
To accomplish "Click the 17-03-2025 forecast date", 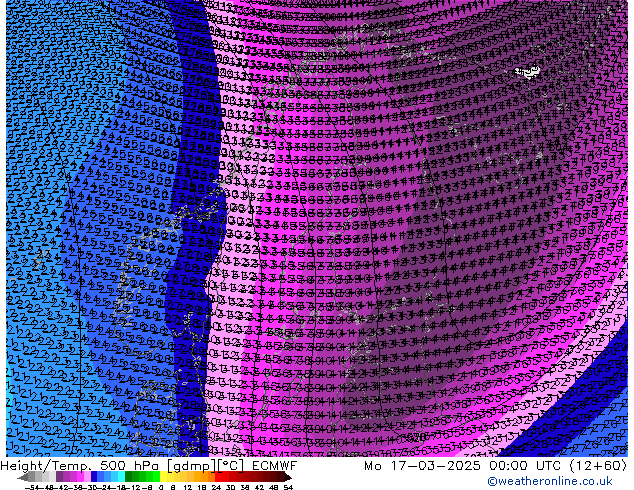I will click(435, 466).
